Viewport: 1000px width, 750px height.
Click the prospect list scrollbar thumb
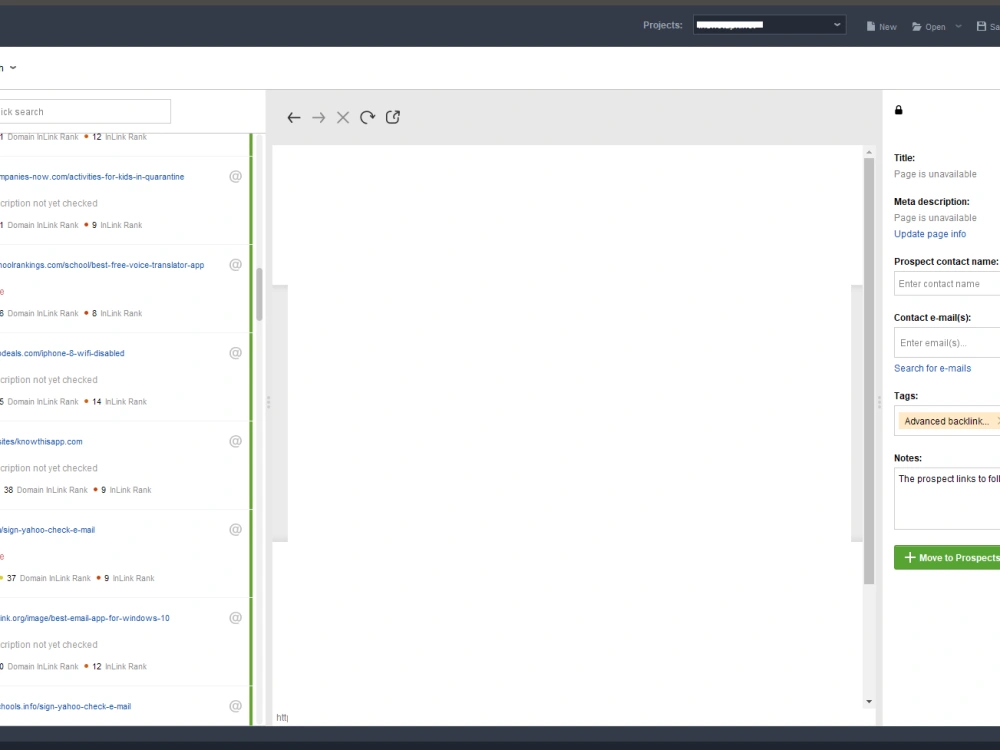(260, 294)
